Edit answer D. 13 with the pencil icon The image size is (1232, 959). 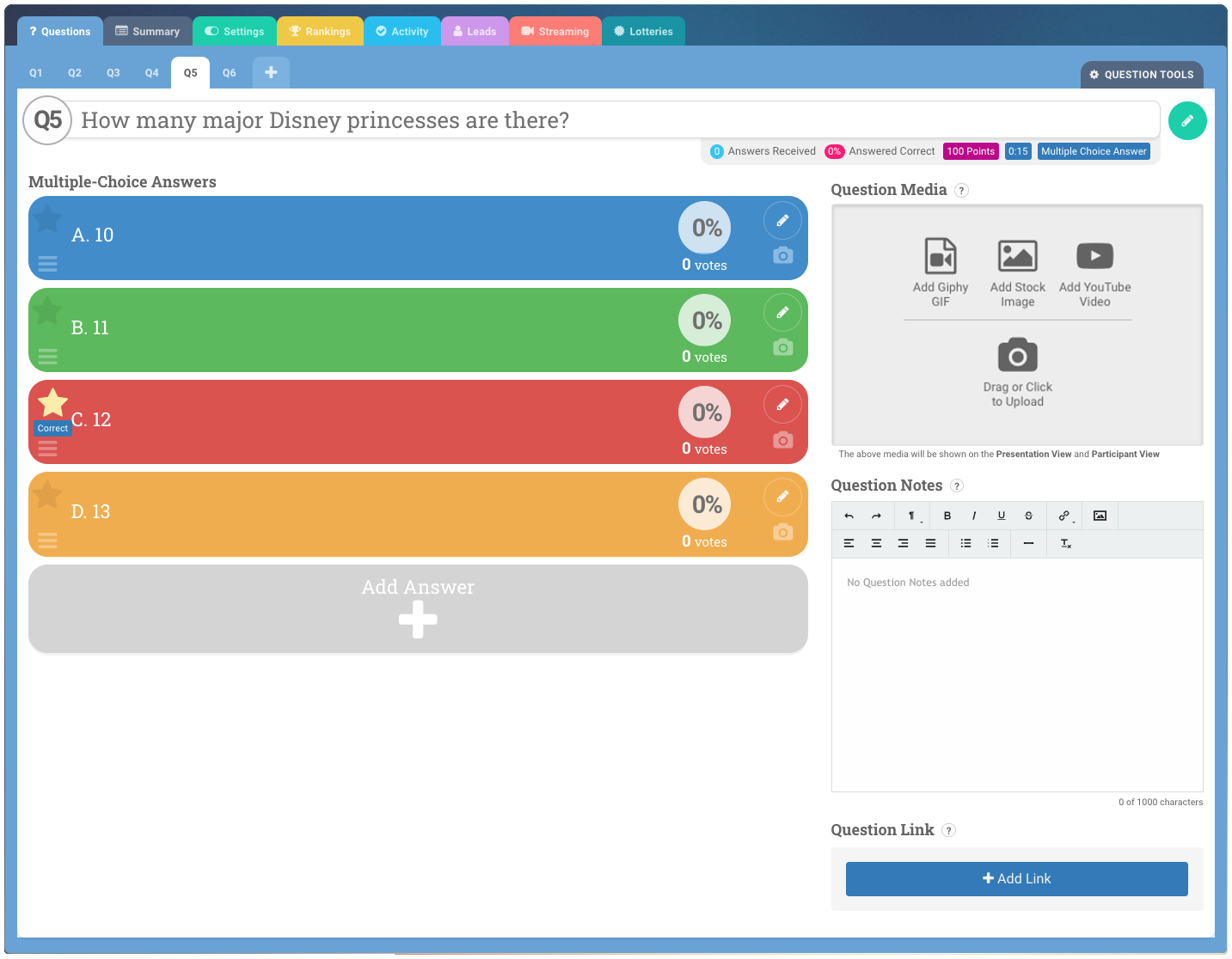[782, 497]
